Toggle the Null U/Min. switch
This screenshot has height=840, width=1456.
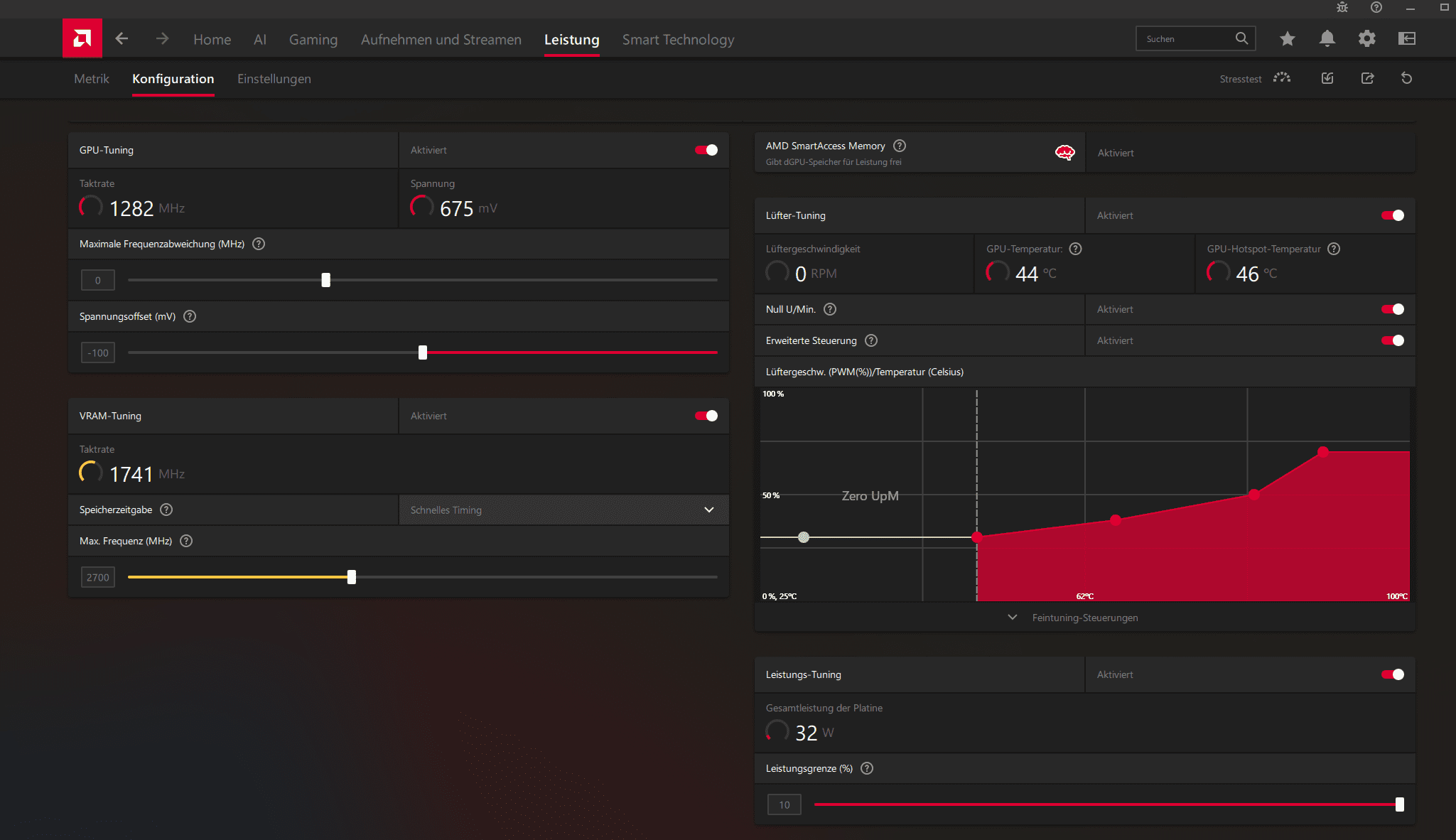pyautogui.click(x=1392, y=309)
